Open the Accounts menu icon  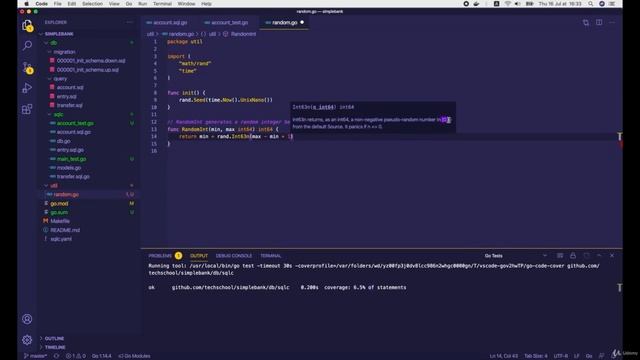point(27,319)
